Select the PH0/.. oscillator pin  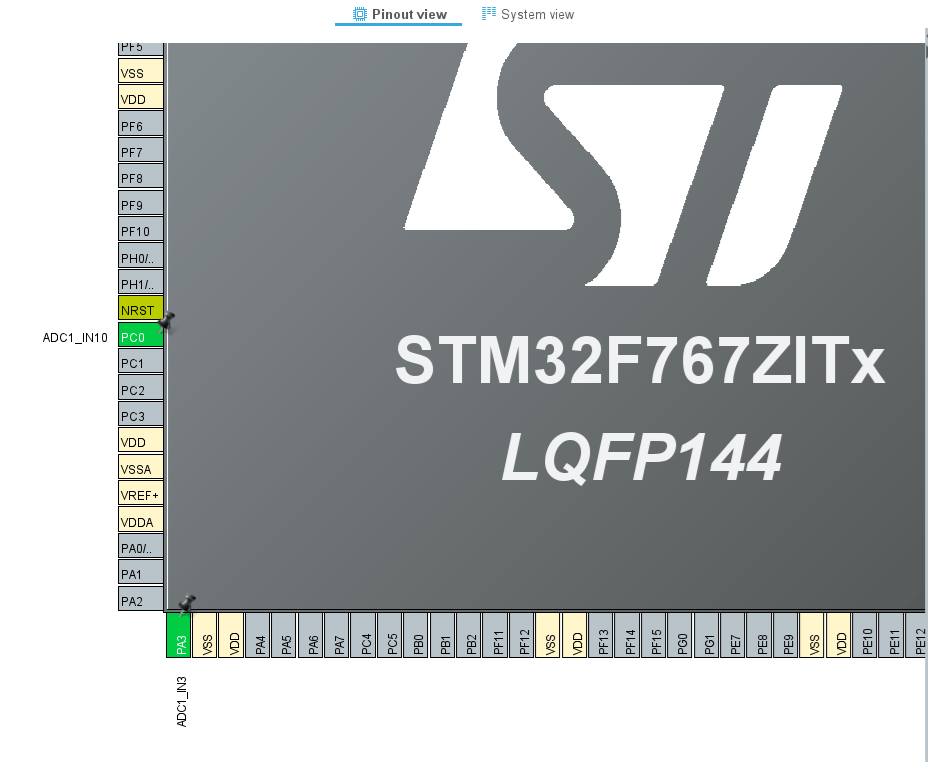[x=141, y=256]
